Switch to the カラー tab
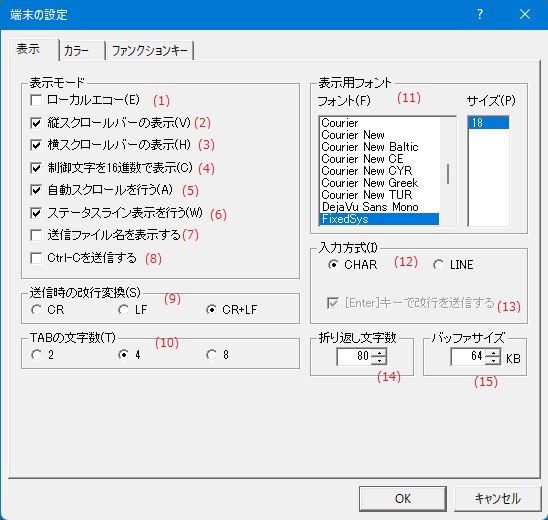The image size is (548, 520). click(x=82, y=51)
